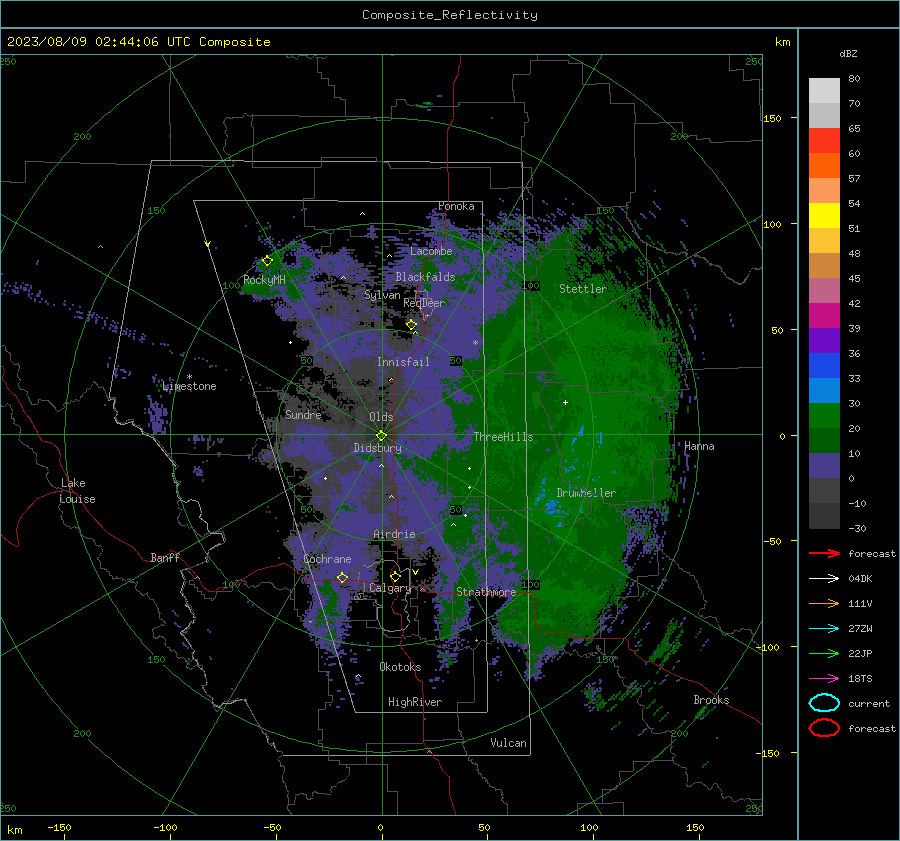
Task: Click the Hanna city label
Action: click(699, 446)
